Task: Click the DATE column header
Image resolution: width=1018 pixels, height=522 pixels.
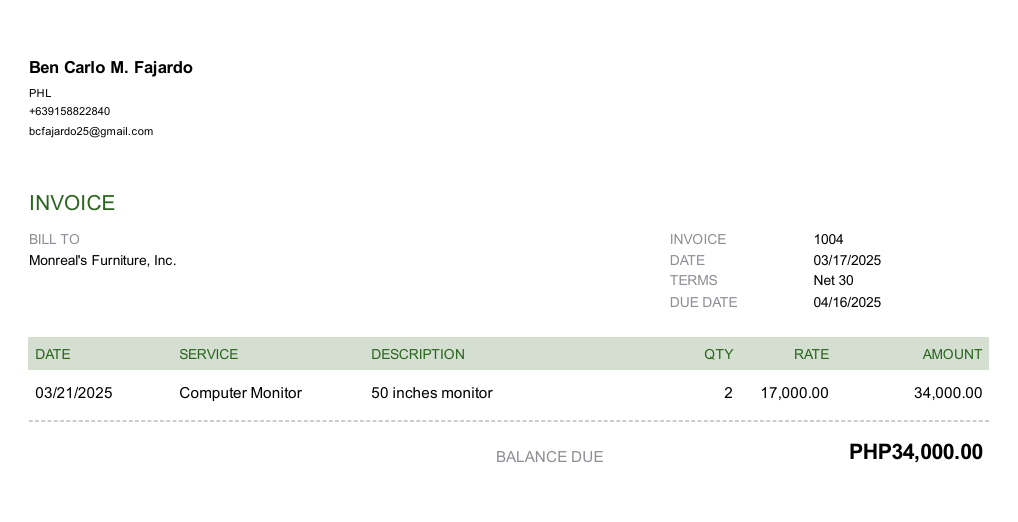Action: 53,354
